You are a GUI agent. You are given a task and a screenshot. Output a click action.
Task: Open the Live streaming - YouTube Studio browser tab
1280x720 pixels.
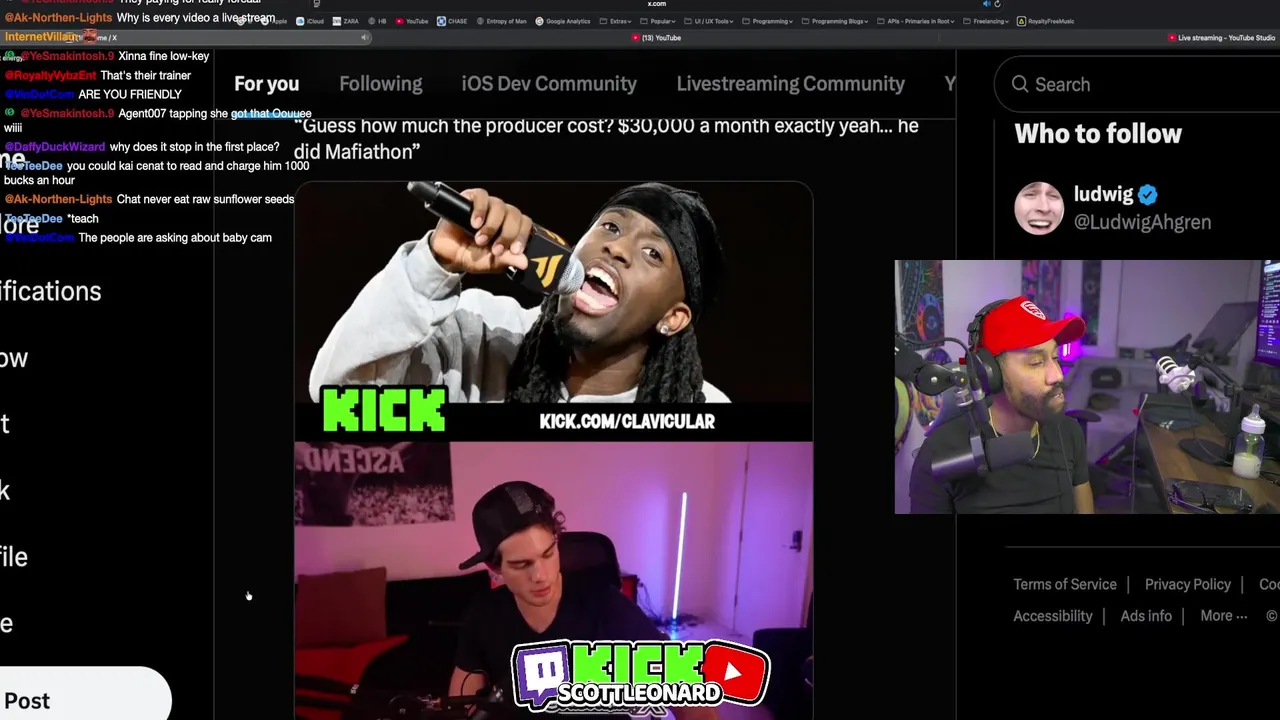point(1221,38)
